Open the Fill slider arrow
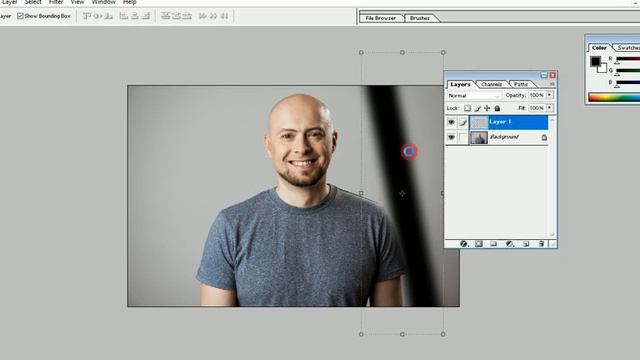The width and height of the screenshot is (640, 360). tap(550, 108)
